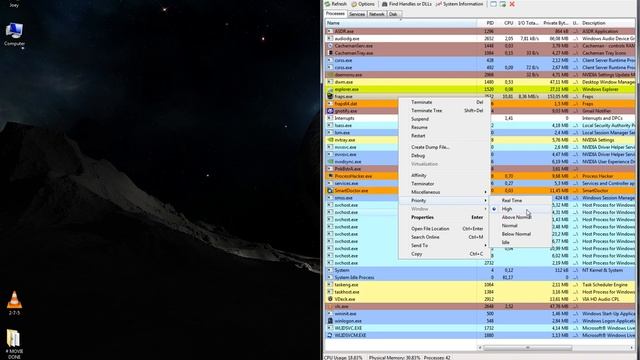Screen dimensions: 640x360
Task: Click the fraps.exe process icon
Action: [x=330, y=96]
